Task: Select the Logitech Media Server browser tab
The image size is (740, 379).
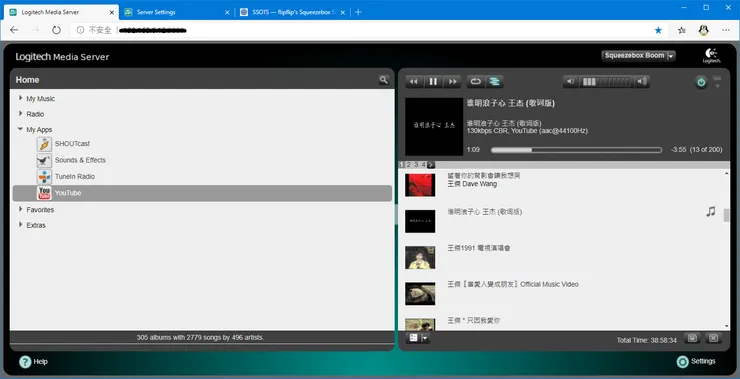Action: click(61, 12)
